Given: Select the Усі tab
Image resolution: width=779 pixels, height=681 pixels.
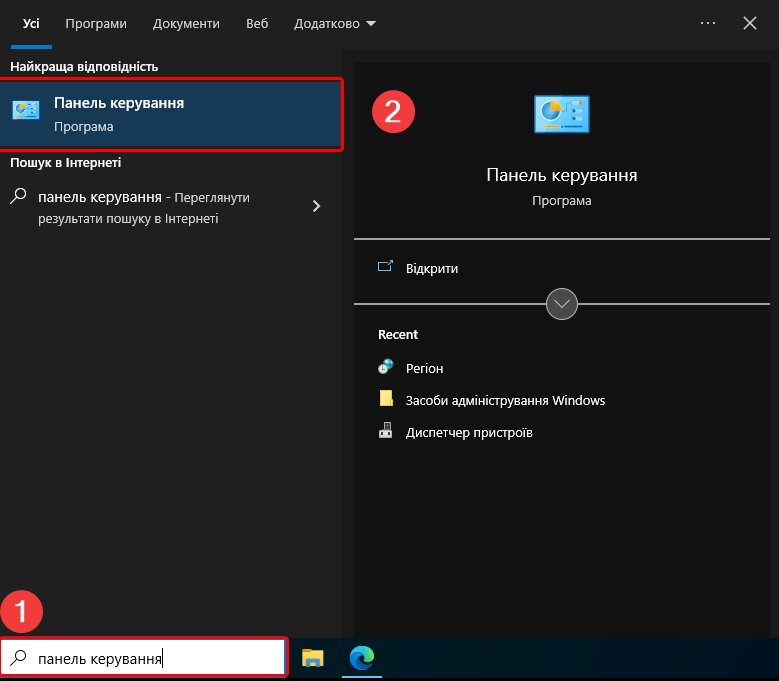Looking at the screenshot, I should point(31,23).
